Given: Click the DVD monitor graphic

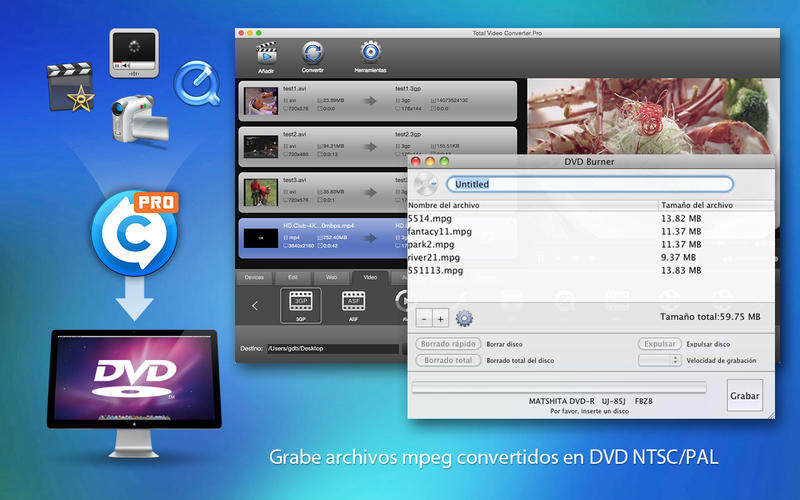Looking at the screenshot, I should [134, 393].
